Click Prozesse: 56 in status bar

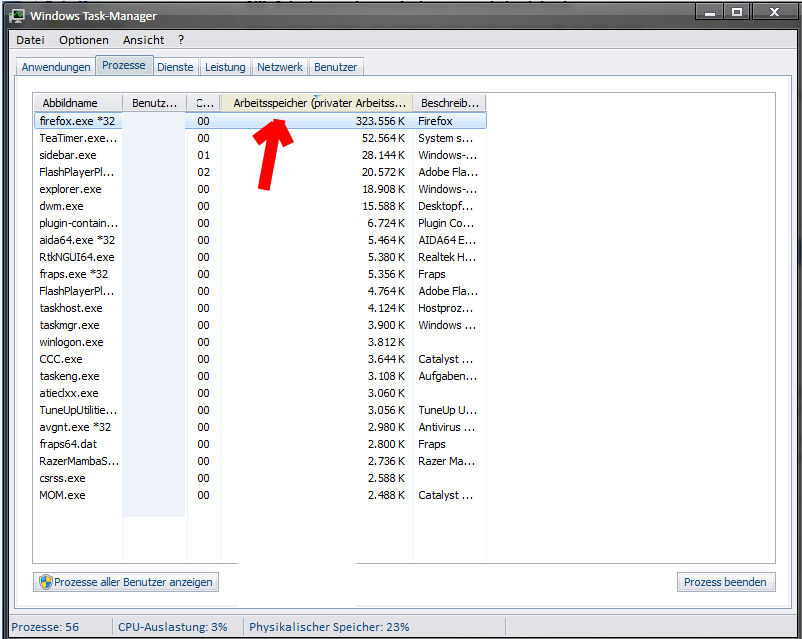[45, 627]
